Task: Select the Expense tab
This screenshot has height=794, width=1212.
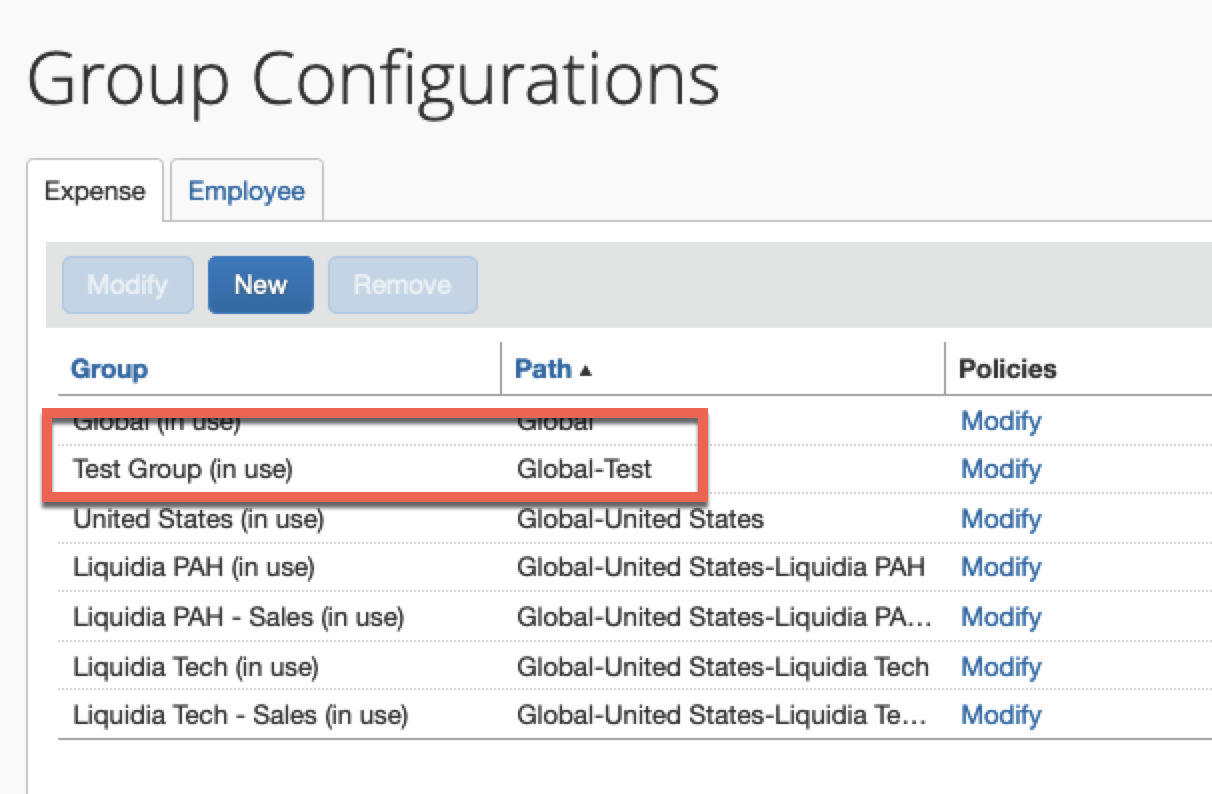Action: 95,191
